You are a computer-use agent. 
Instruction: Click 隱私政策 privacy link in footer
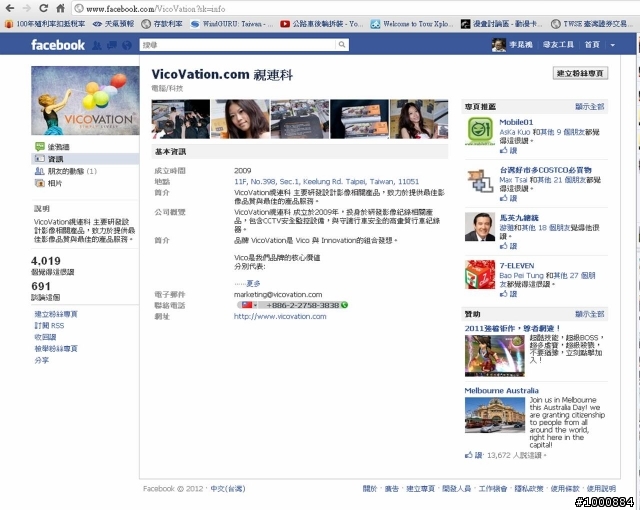pyautogui.click(x=529, y=488)
